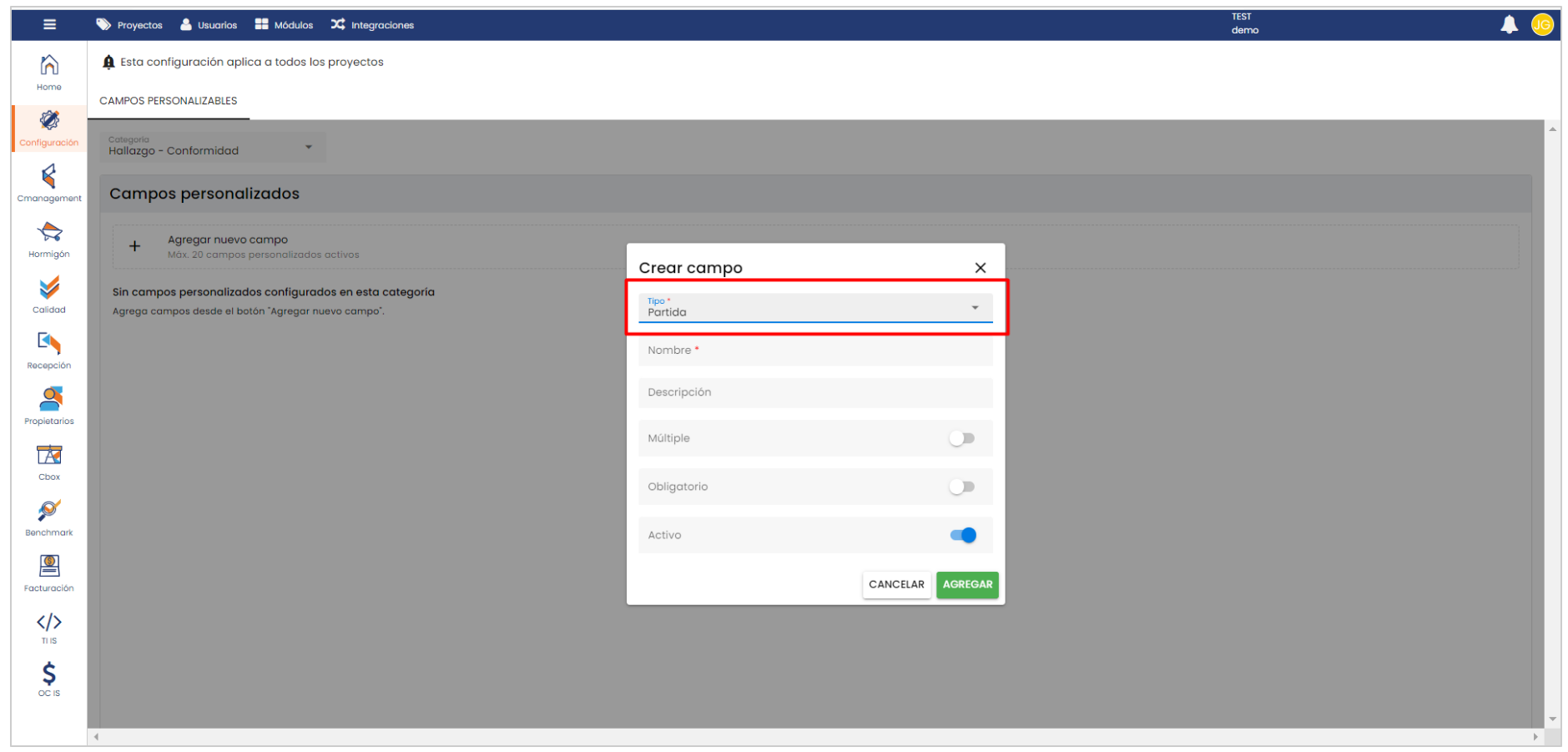Open the Categoría dropdown selector
Viewport: 1568px width, 752px height.
click(x=211, y=147)
